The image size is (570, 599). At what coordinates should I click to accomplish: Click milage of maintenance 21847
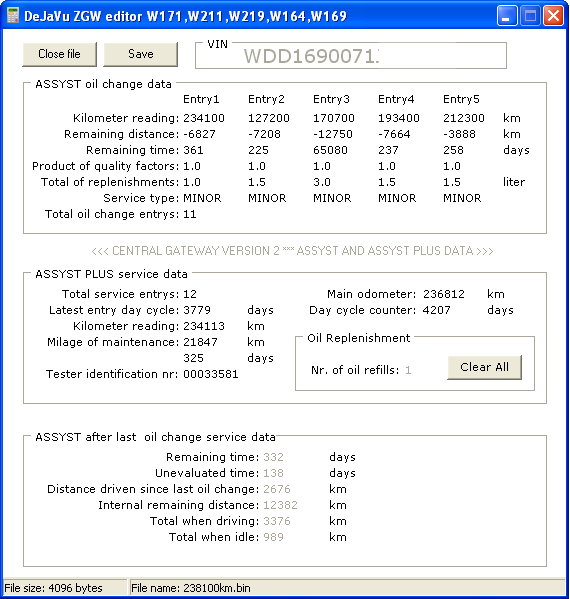tap(200, 342)
